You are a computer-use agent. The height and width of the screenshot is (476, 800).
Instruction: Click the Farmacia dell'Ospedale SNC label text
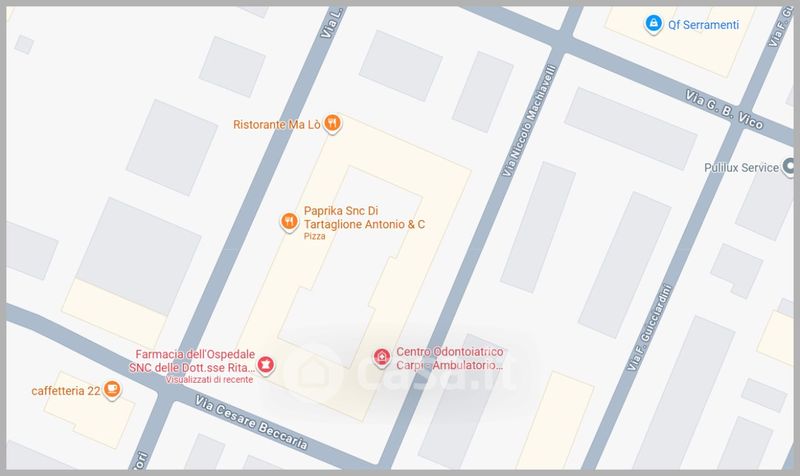tap(192, 361)
